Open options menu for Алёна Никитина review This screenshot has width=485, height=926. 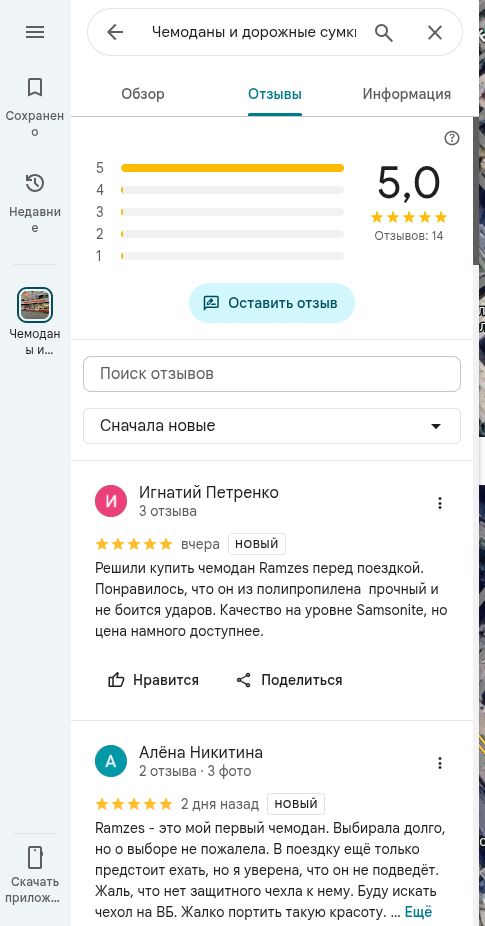coord(440,763)
